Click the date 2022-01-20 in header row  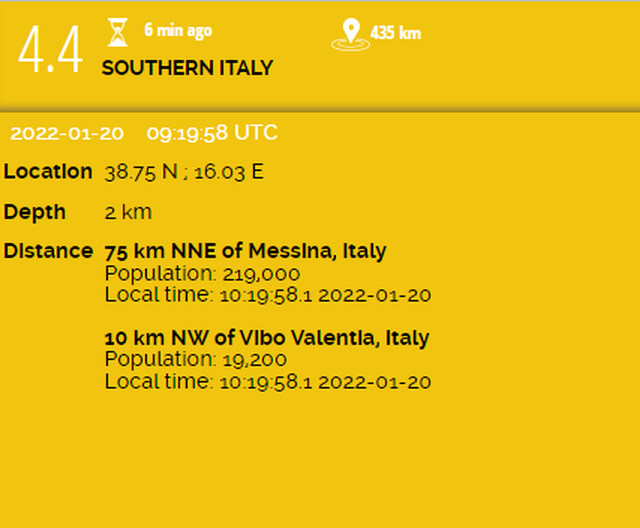[x=68, y=133]
